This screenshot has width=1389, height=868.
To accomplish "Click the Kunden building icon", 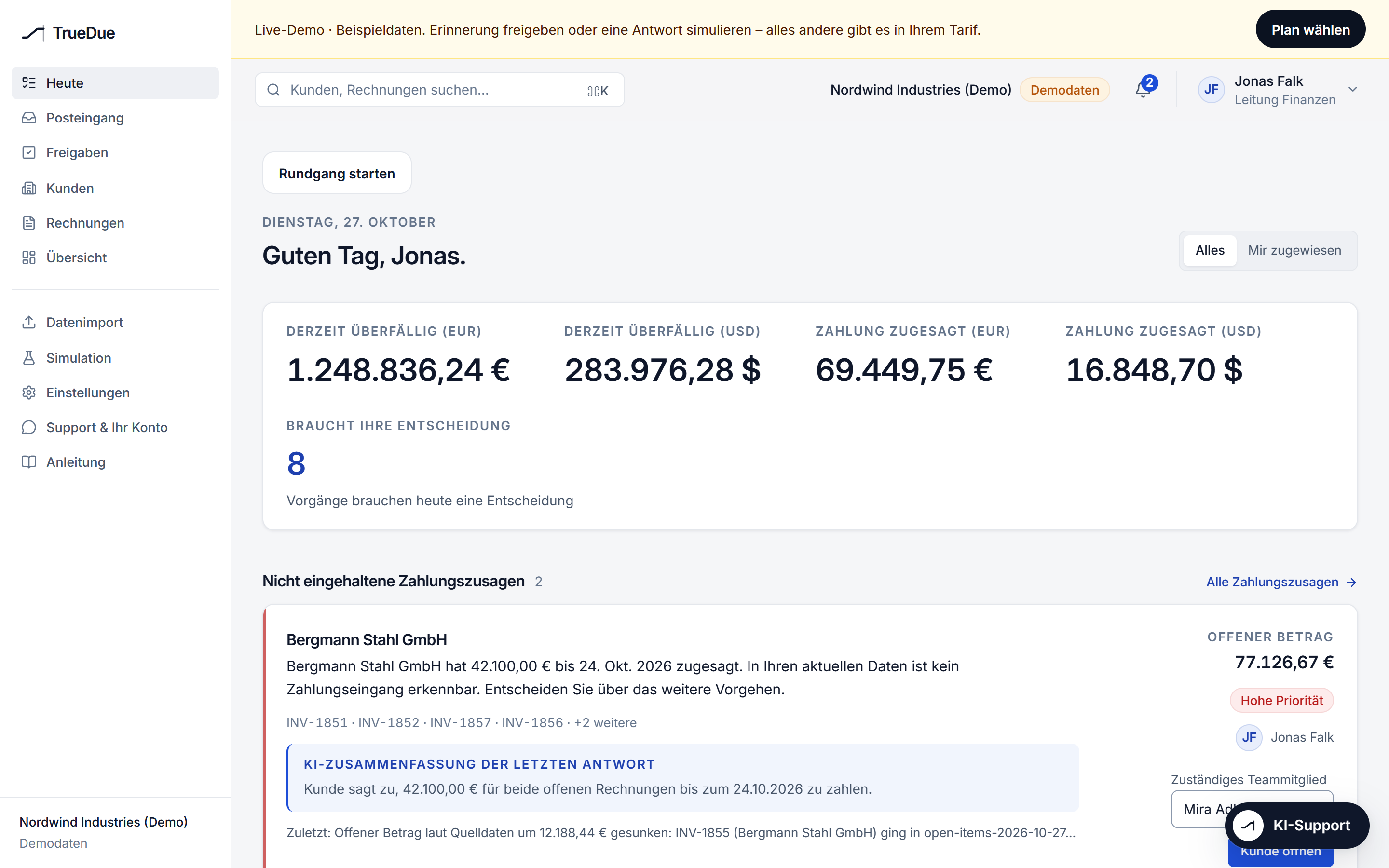I will [29, 188].
